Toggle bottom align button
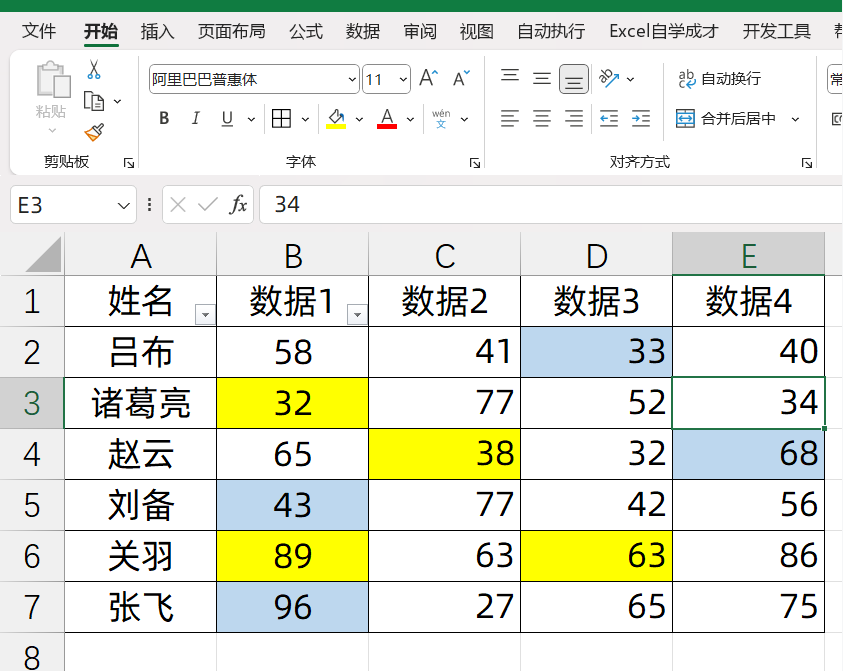The image size is (843, 671). click(x=574, y=79)
